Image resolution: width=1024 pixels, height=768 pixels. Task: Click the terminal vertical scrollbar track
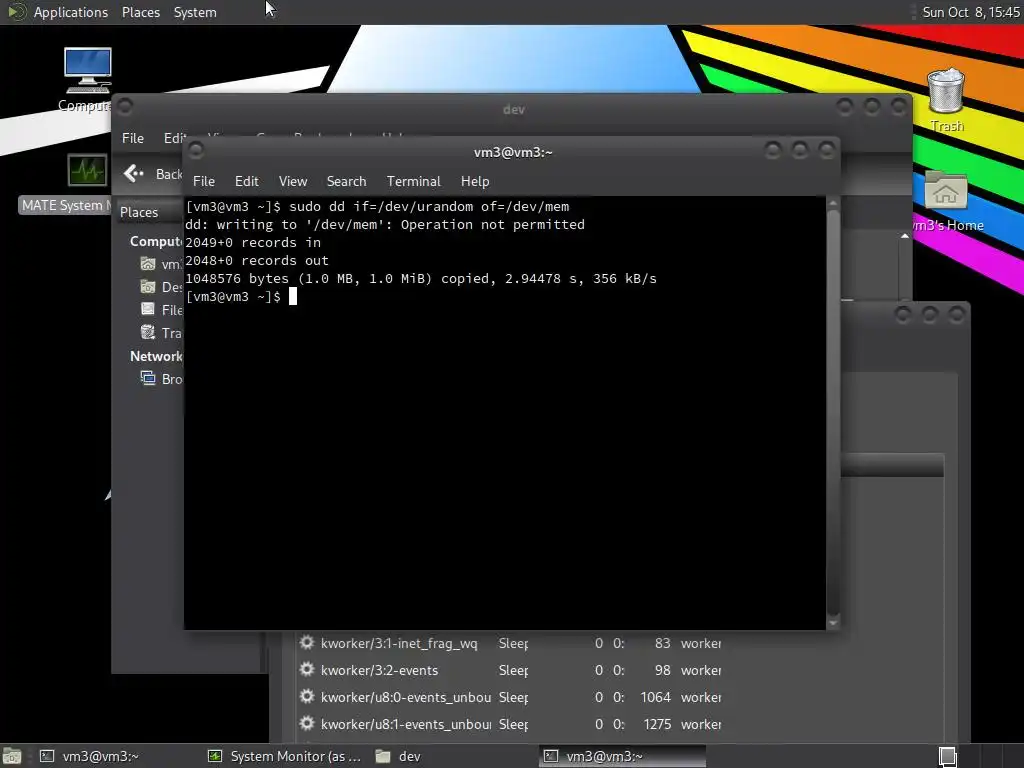[833, 413]
